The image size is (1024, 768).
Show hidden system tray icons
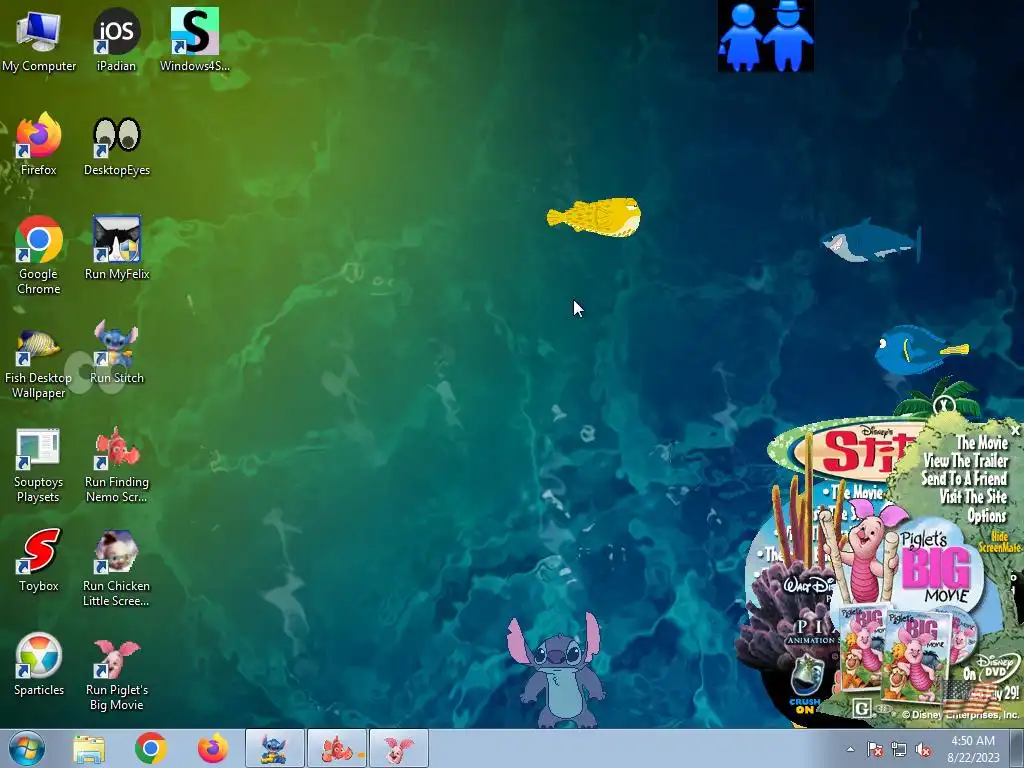(850, 749)
